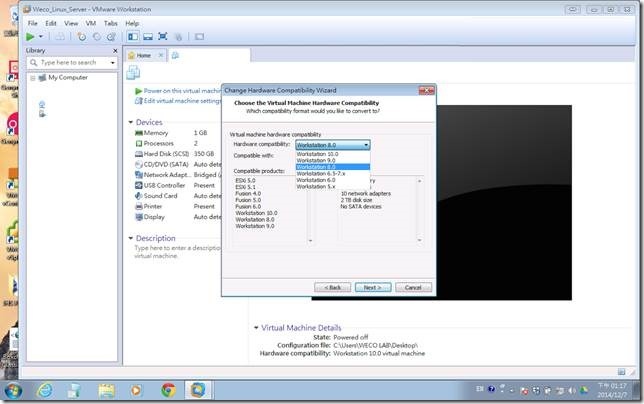Open the View menu
The width and height of the screenshot is (644, 404).
click(x=71, y=23)
